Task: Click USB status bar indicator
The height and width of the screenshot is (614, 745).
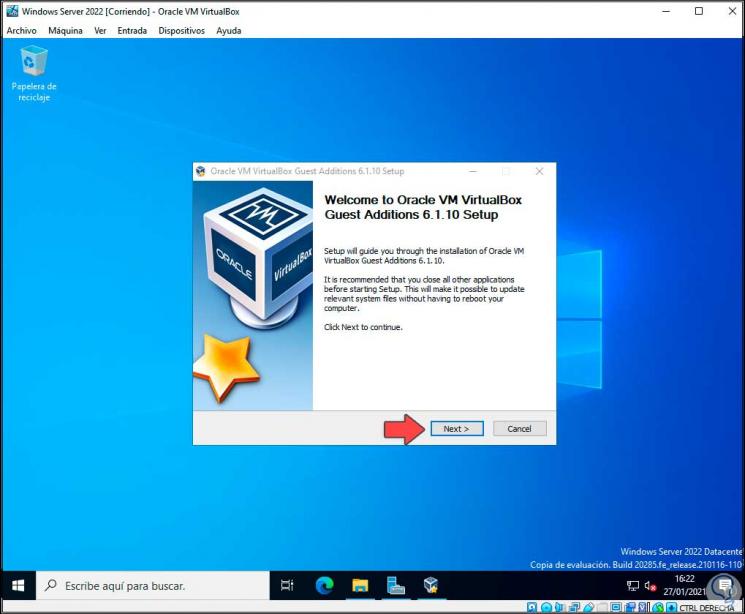Action: (x=589, y=607)
